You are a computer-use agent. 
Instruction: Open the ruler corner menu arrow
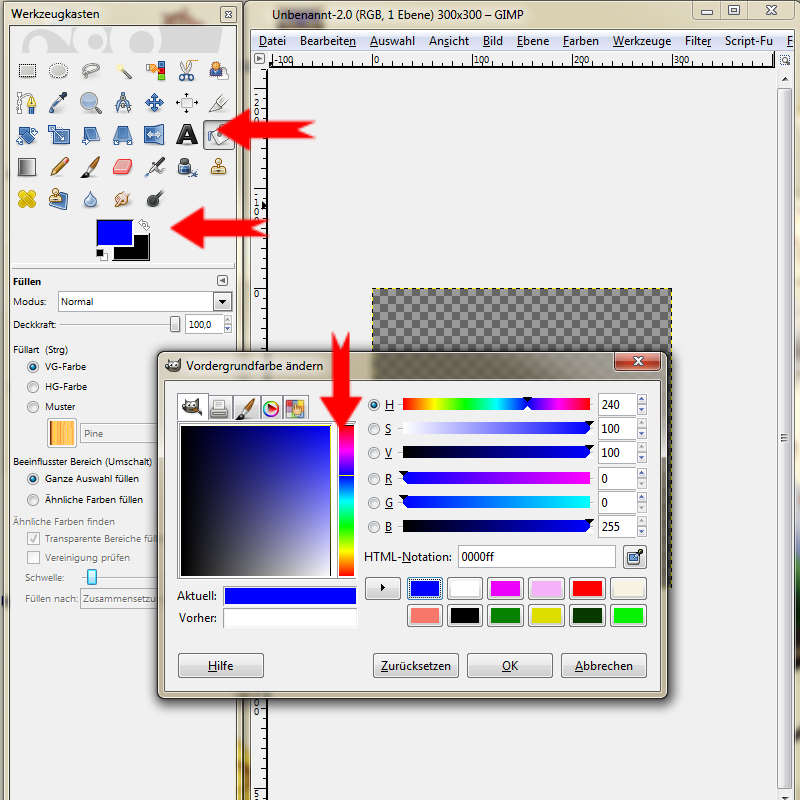(260, 59)
